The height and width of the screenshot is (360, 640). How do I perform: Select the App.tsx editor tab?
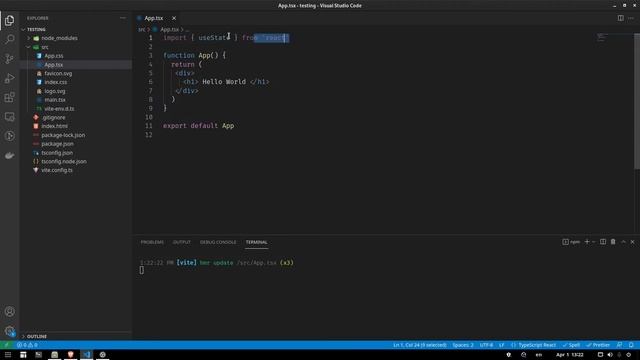(x=153, y=18)
